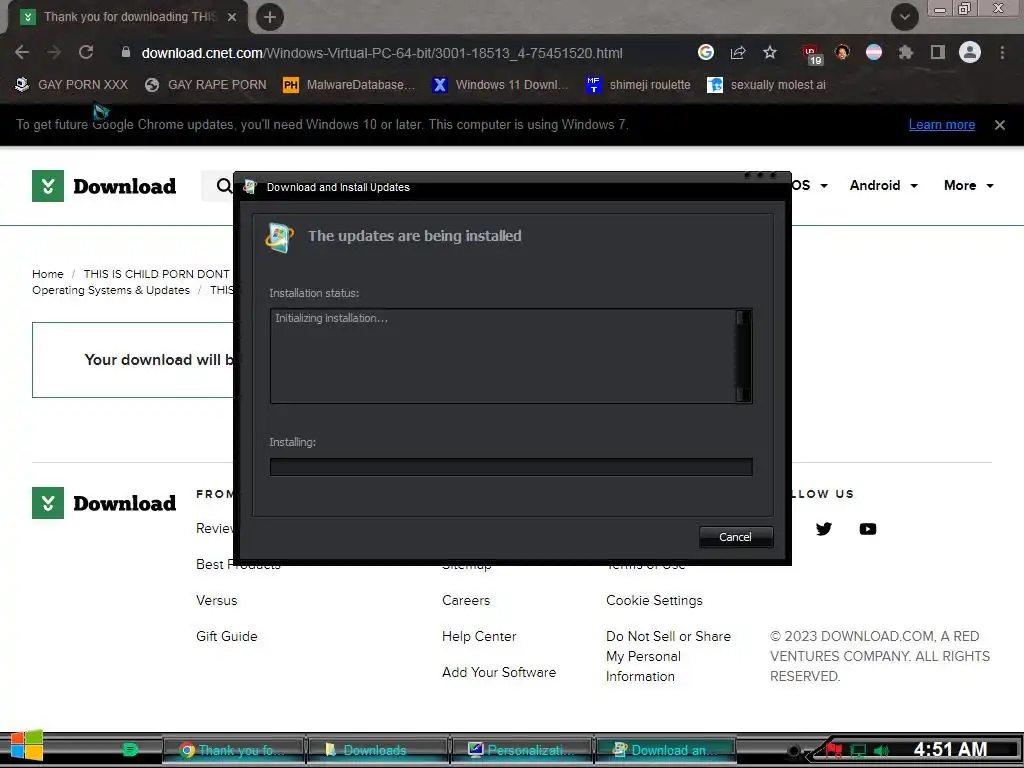Switch to the Chrome 'Thank you fo...' taskbar item

point(234,750)
